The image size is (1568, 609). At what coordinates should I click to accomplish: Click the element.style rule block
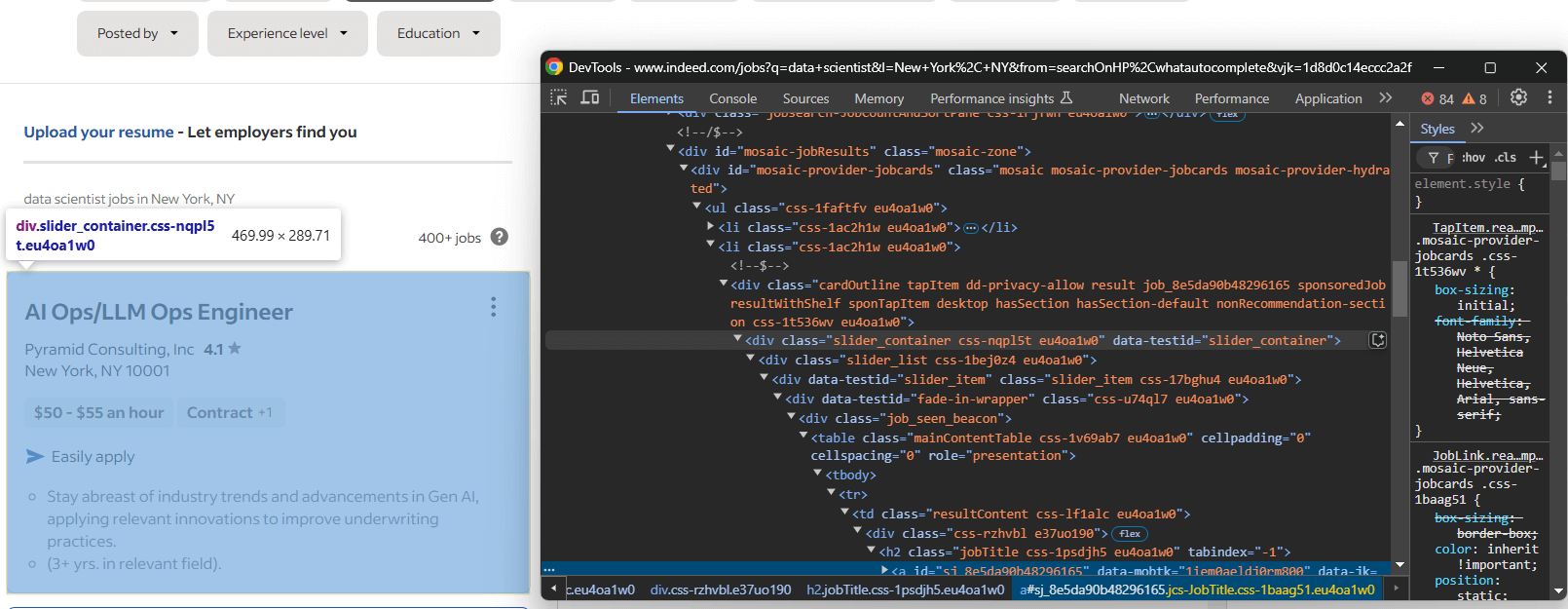(1480, 192)
